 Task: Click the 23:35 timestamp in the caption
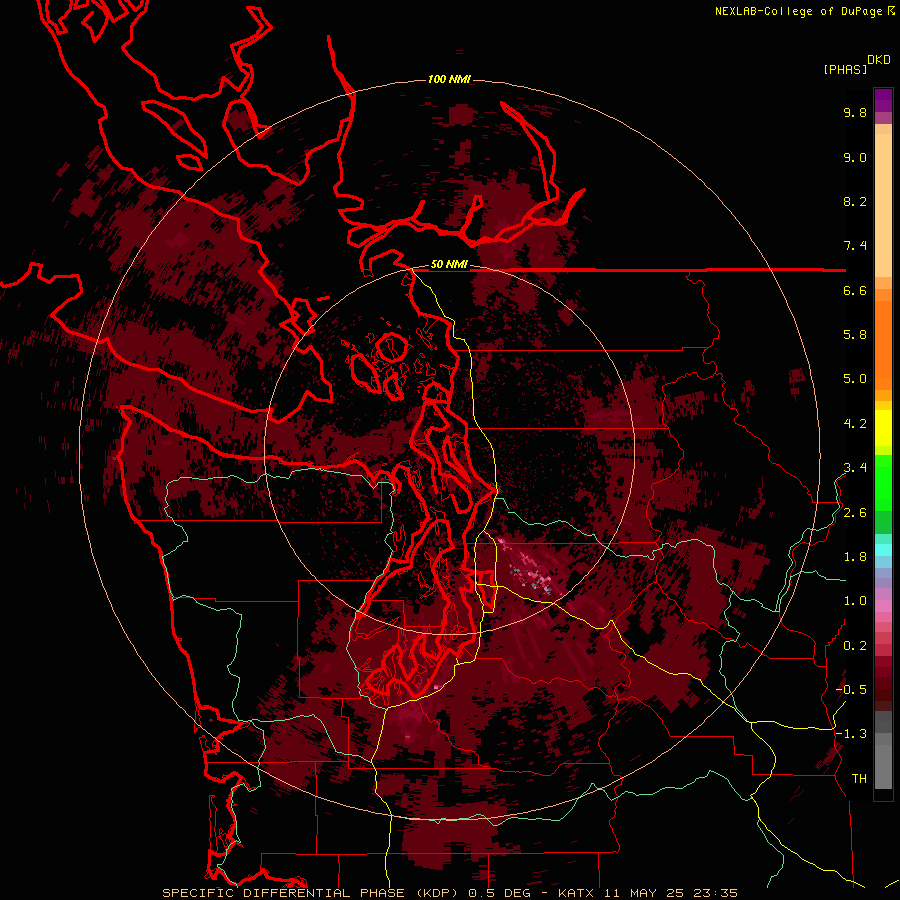tap(718, 893)
